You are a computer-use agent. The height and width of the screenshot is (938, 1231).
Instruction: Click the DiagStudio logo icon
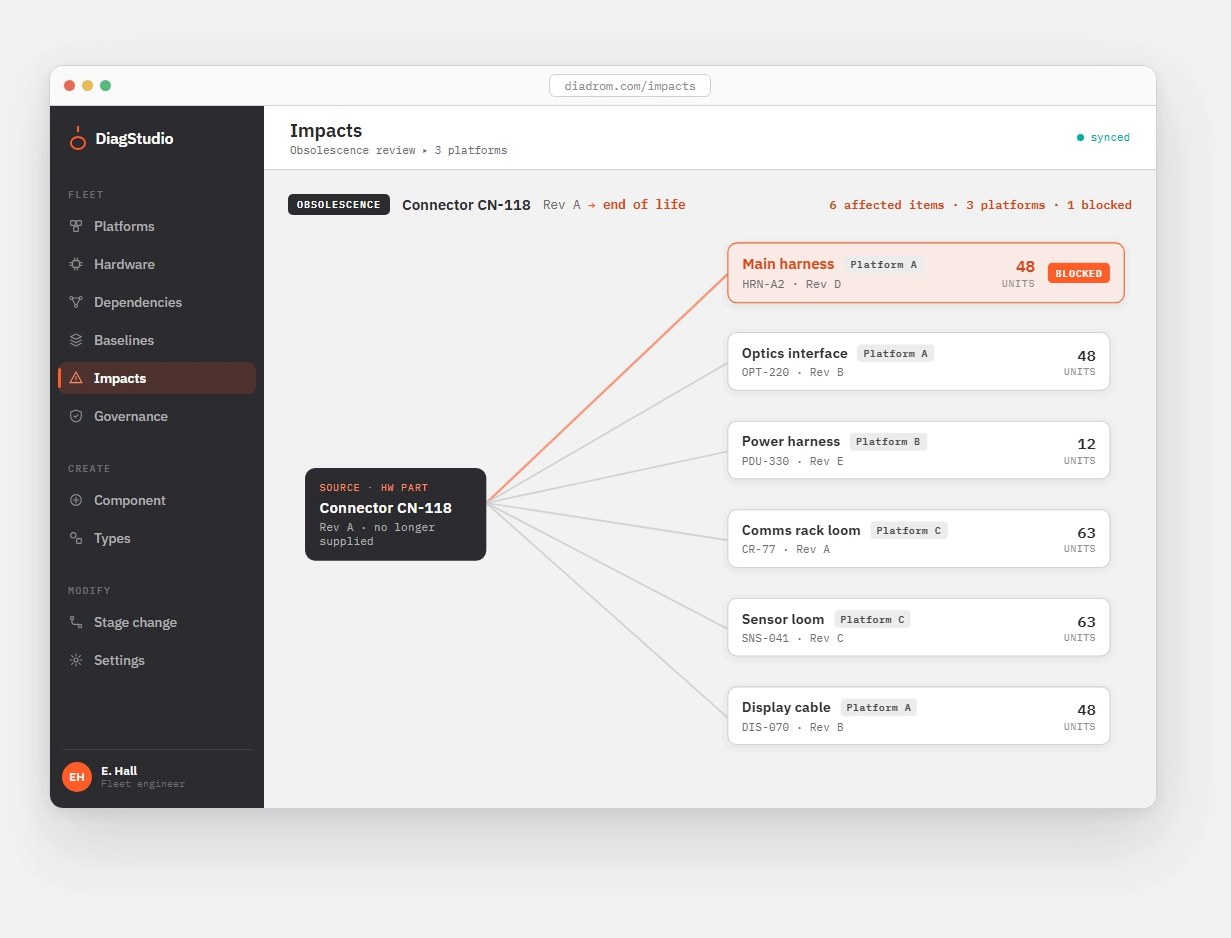(77, 139)
